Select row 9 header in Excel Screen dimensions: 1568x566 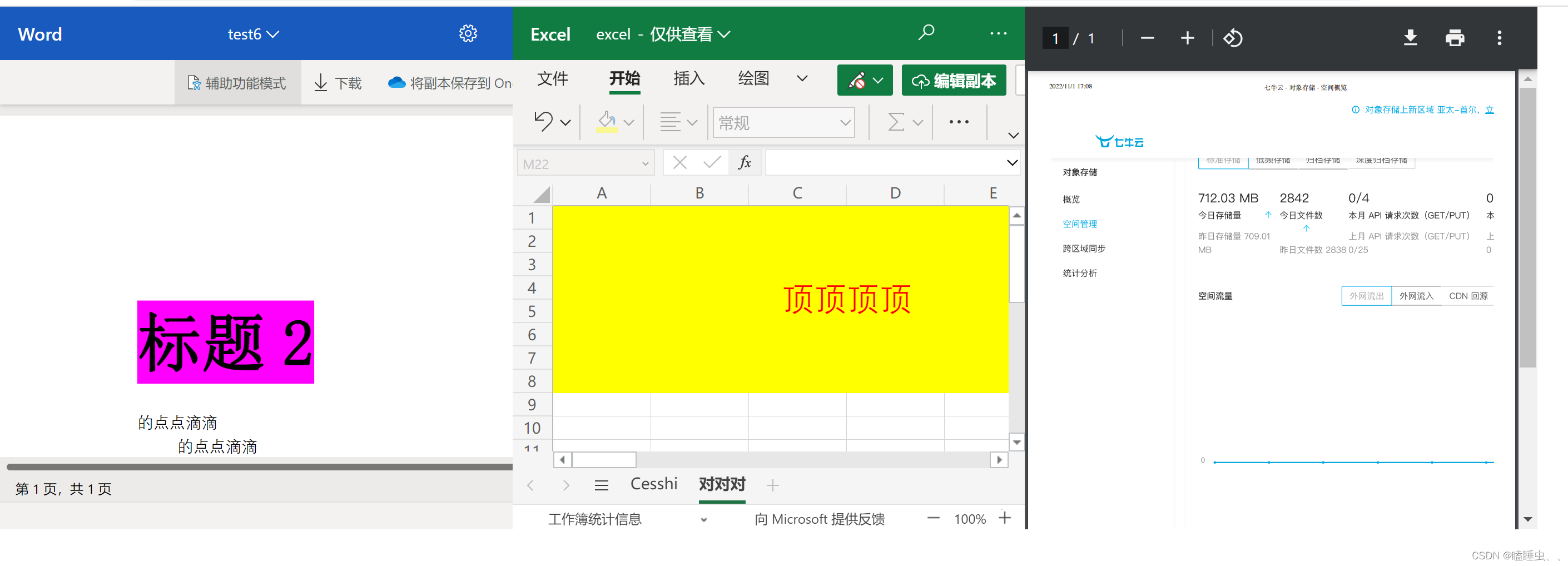(x=532, y=405)
